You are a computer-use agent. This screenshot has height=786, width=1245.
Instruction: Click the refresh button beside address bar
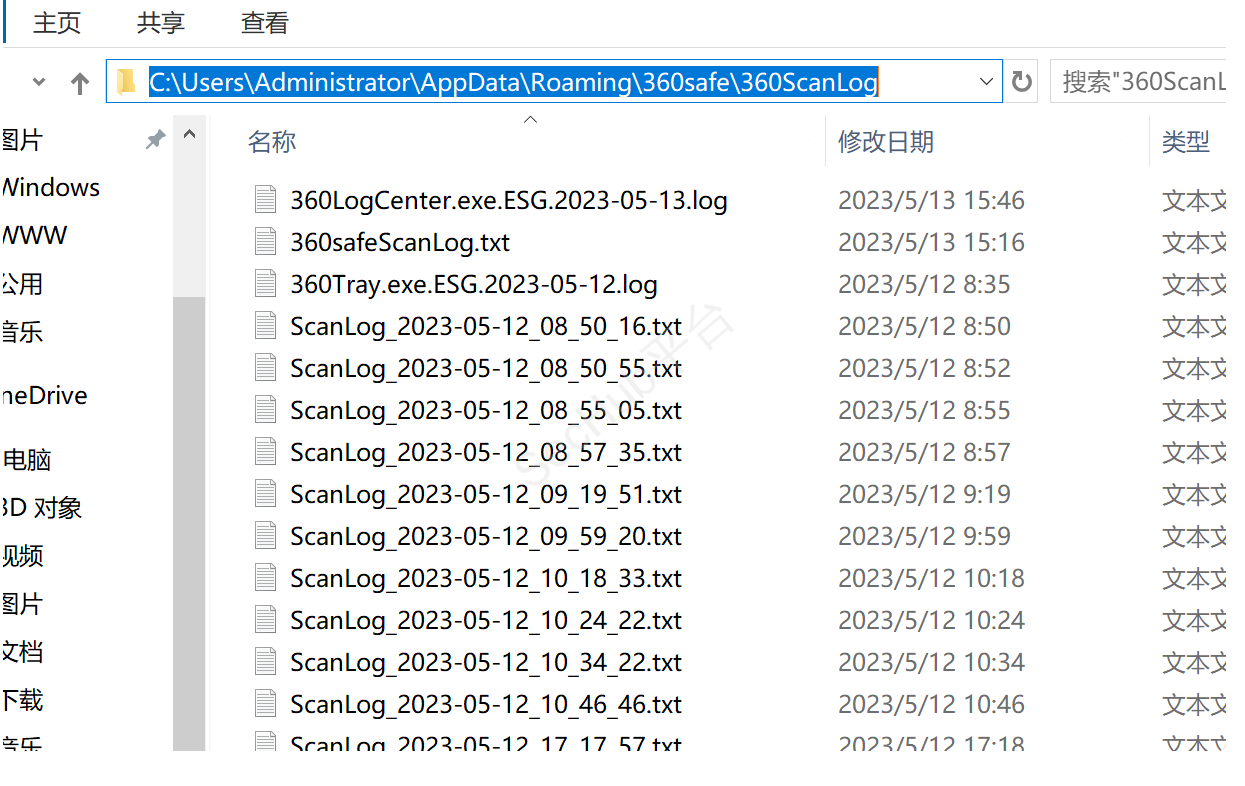click(x=1021, y=82)
